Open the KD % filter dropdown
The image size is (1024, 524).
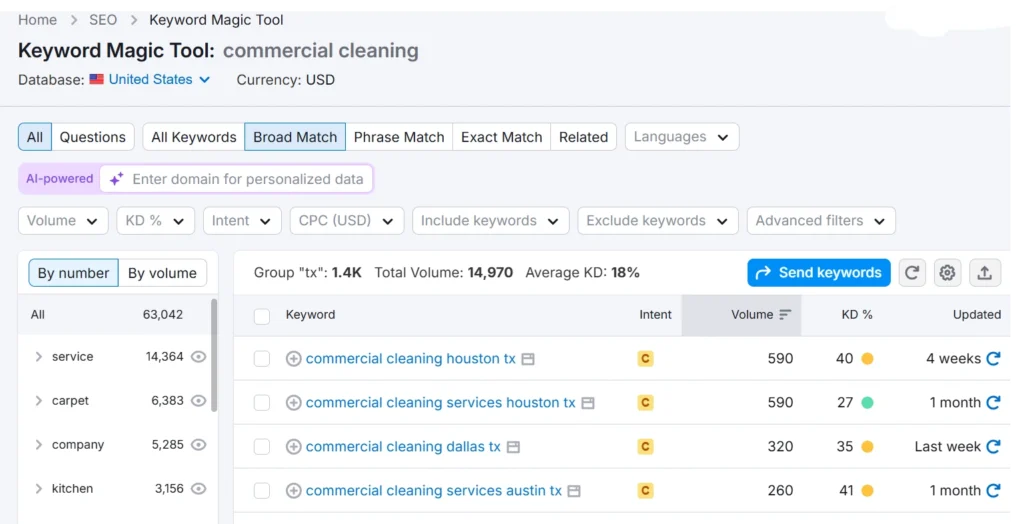155,221
